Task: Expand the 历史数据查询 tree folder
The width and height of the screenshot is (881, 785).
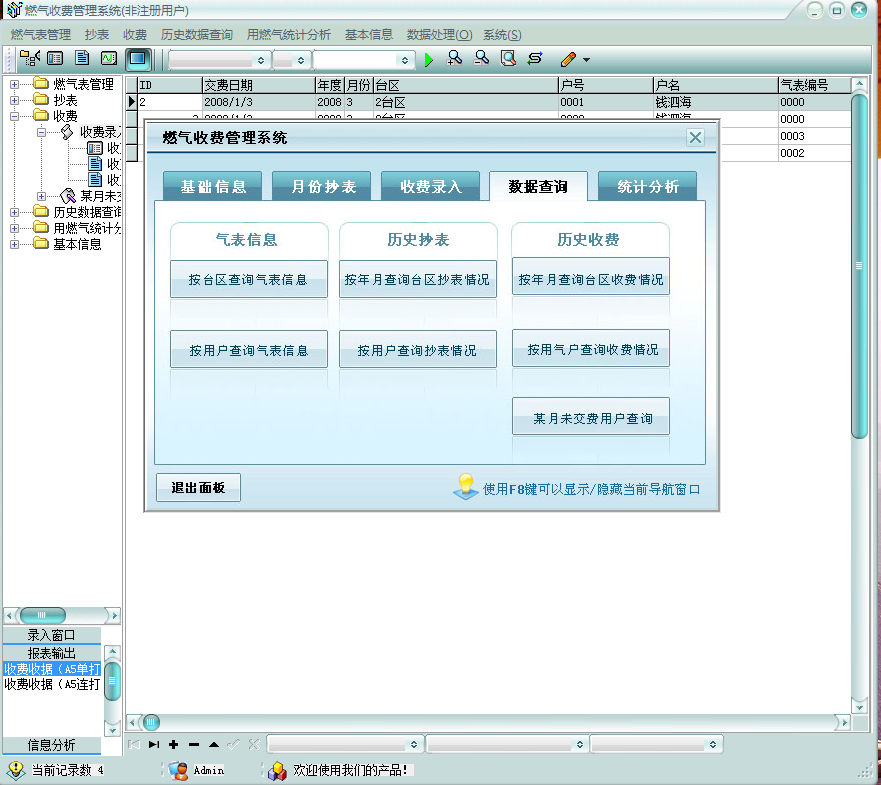Action: pyautogui.click(x=14, y=212)
